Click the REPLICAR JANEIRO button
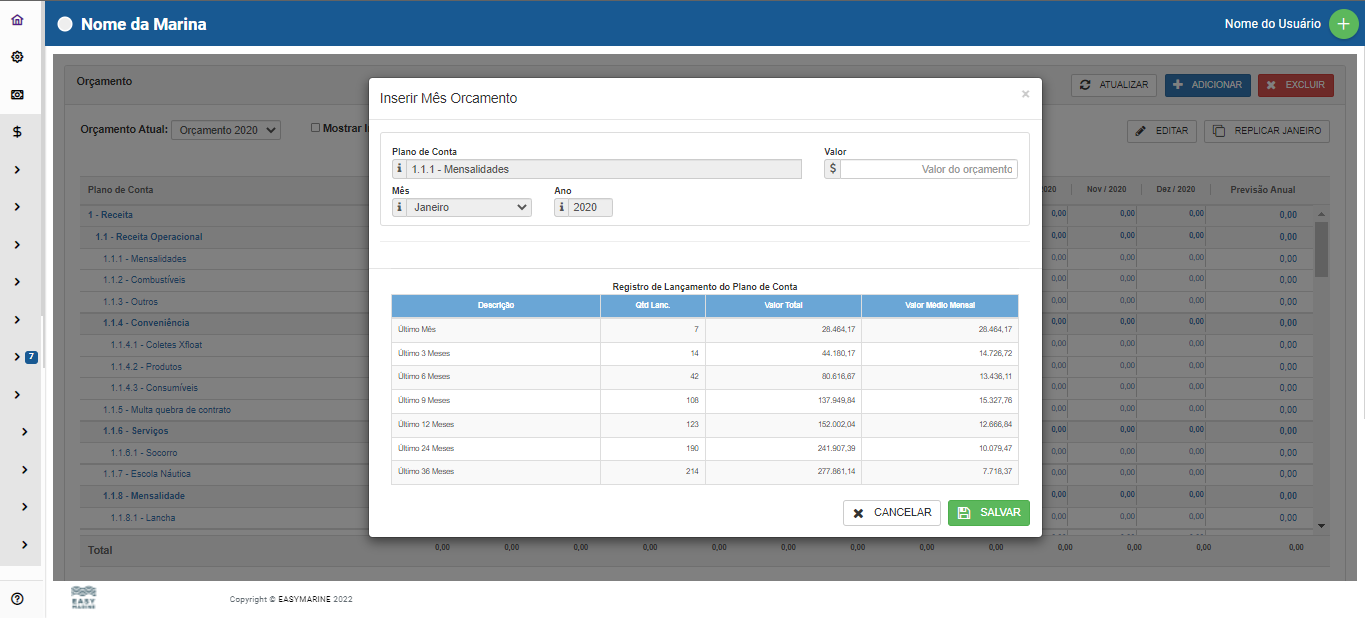Viewport: 1365px width, 618px height. pos(1266,130)
